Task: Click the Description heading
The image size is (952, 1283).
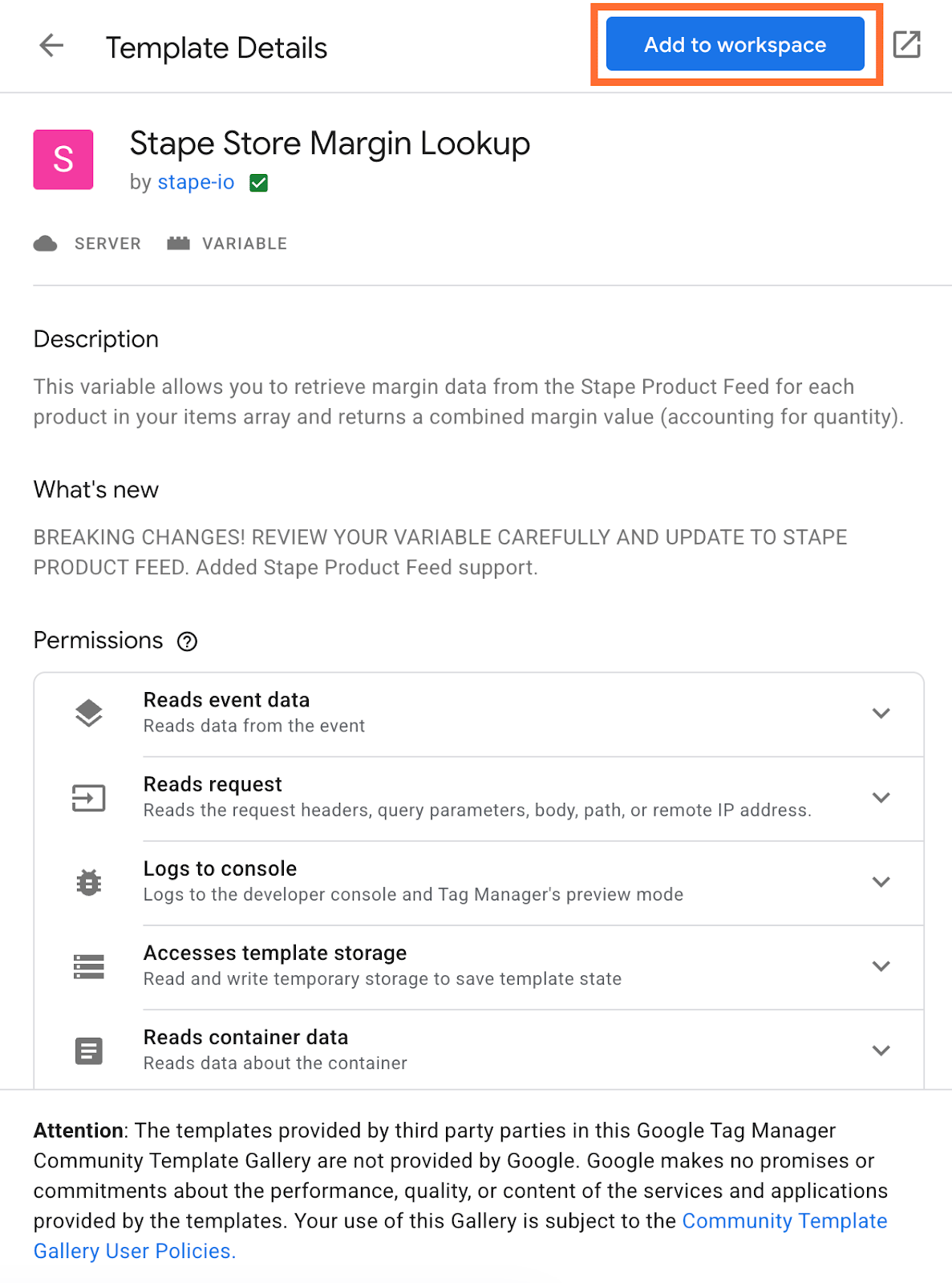Action: [96, 339]
